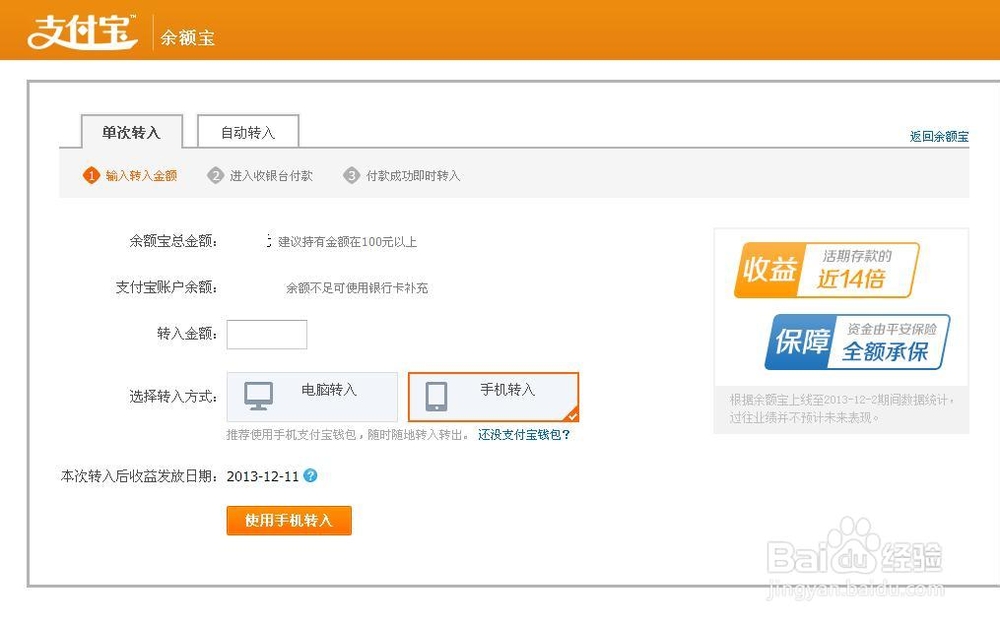The image size is (1000, 623).
Task: Click the 推荐使用手机支付宝钱包 hint text
Action: point(348,435)
